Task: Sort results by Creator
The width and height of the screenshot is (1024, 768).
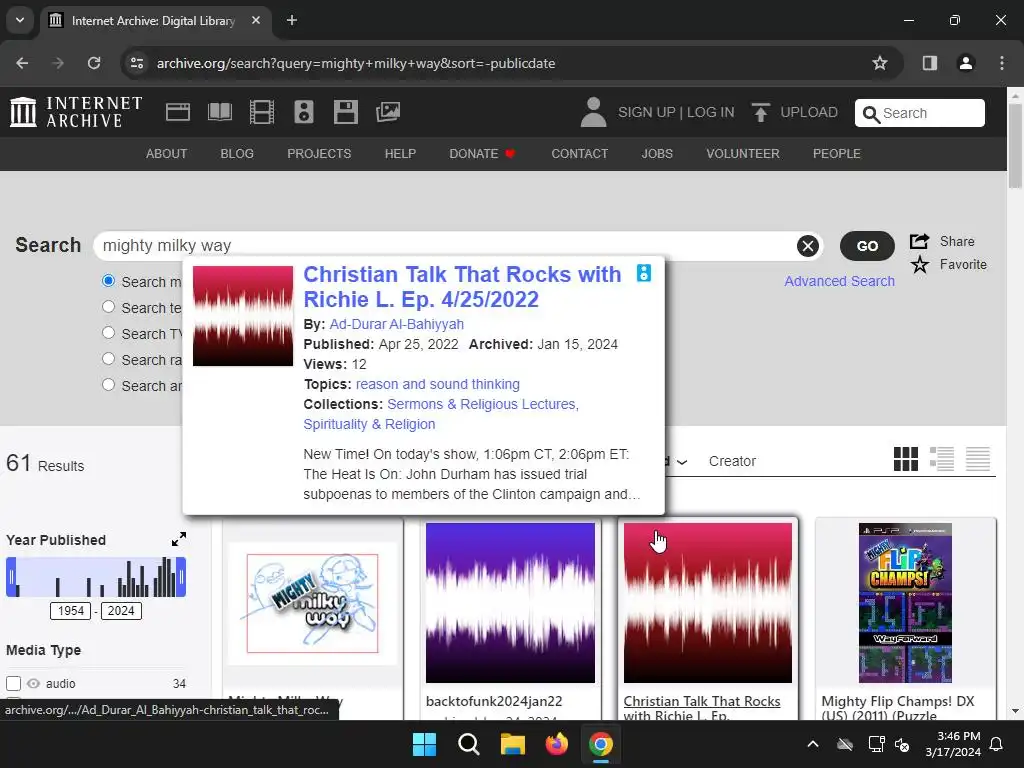Action: [x=732, y=461]
